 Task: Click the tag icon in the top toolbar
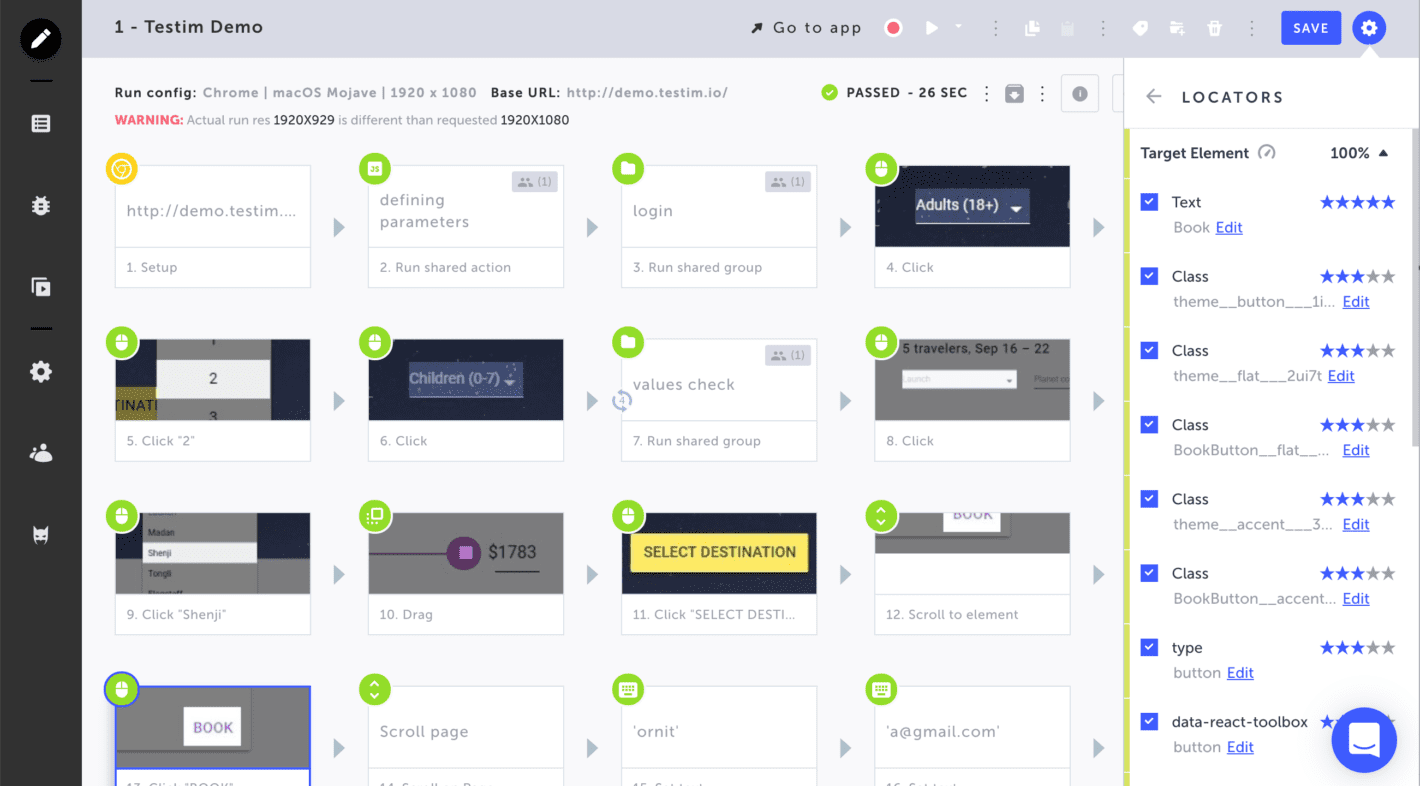tap(1140, 29)
